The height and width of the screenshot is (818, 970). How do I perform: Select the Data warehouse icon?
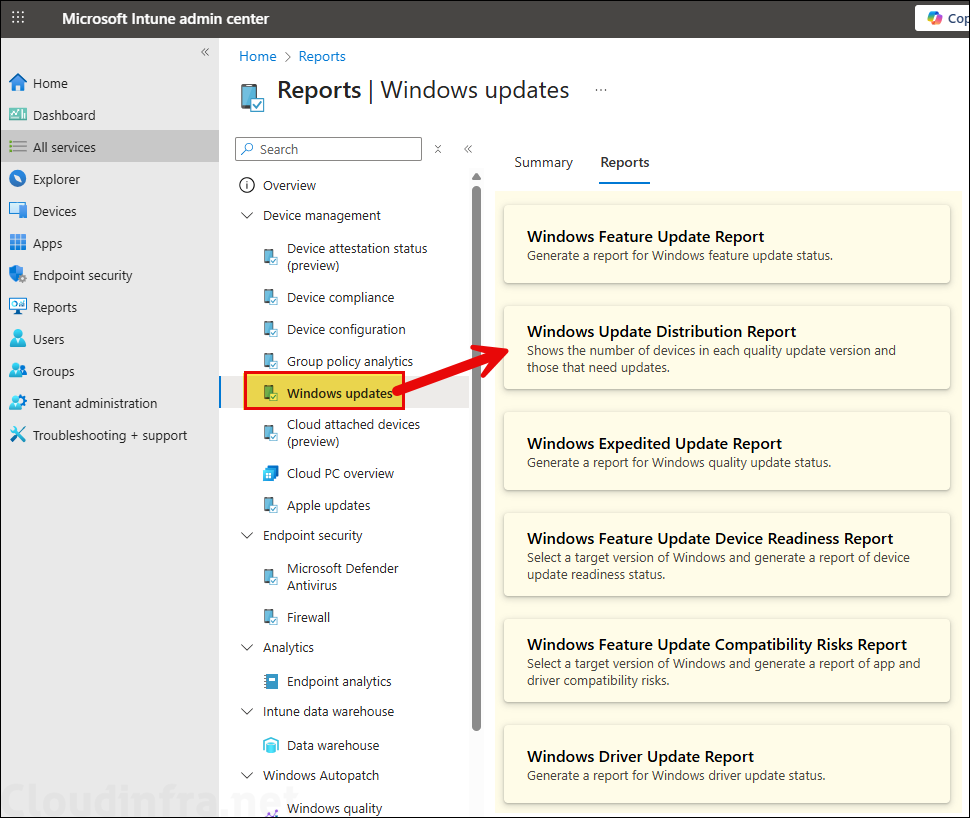(270, 745)
